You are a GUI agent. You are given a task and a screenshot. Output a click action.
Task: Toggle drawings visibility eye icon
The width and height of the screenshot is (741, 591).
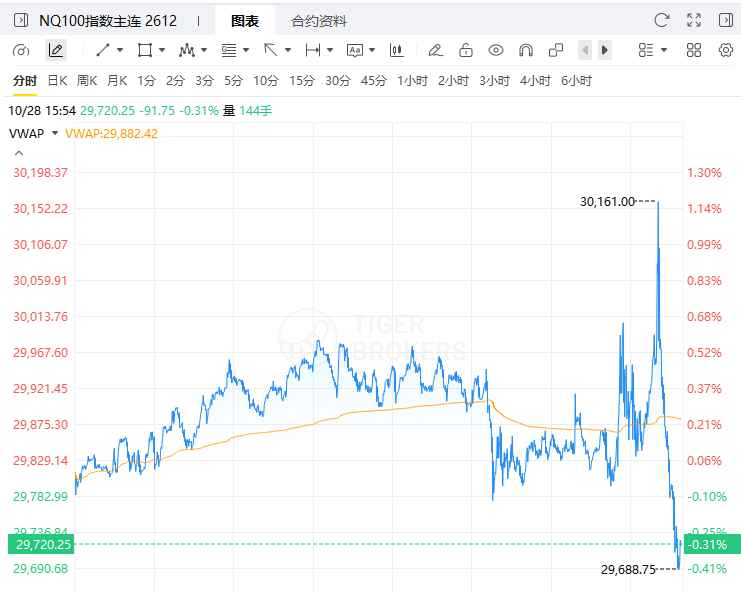pyautogui.click(x=496, y=50)
